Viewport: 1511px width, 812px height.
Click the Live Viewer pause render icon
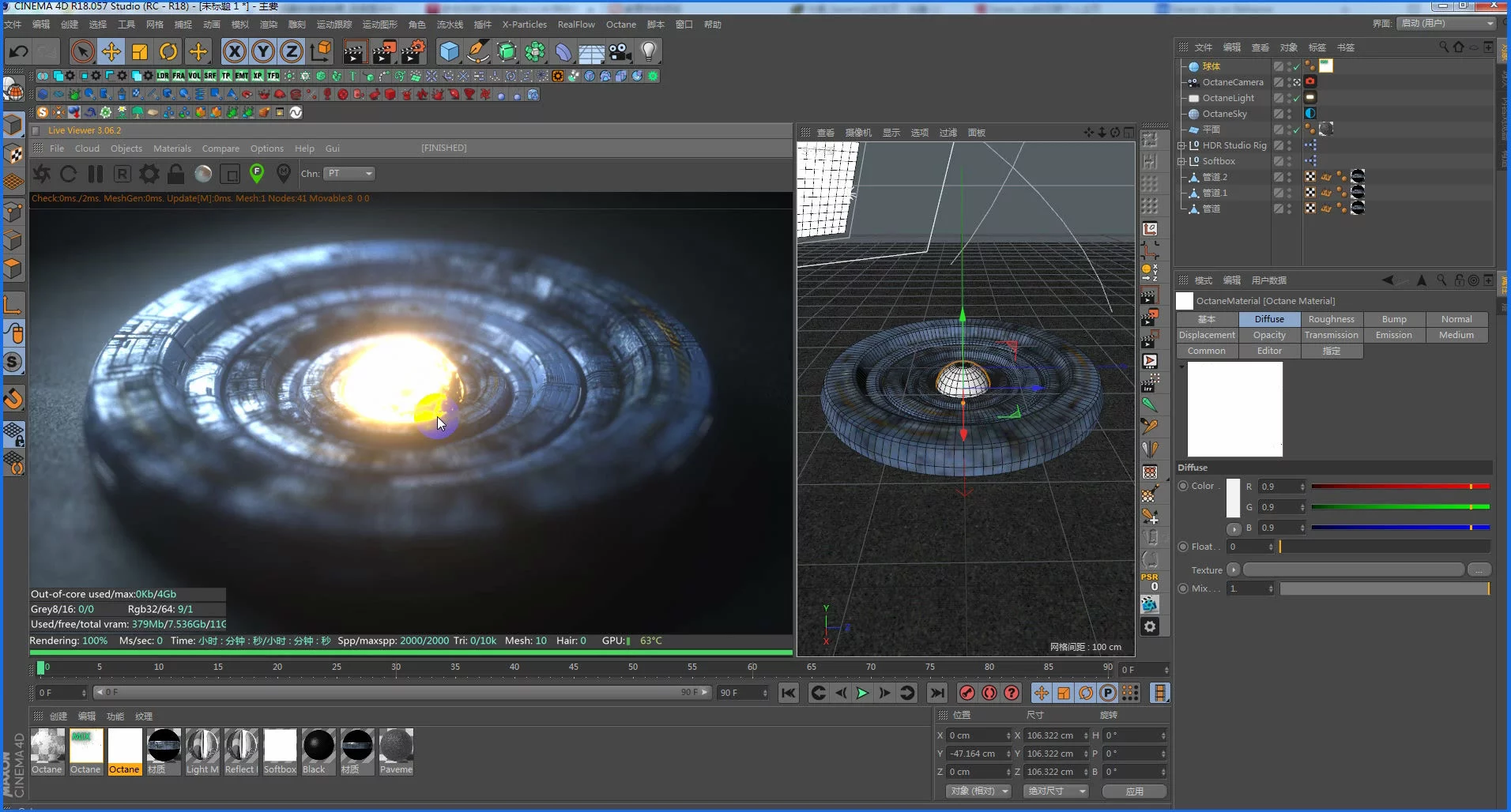click(x=96, y=174)
